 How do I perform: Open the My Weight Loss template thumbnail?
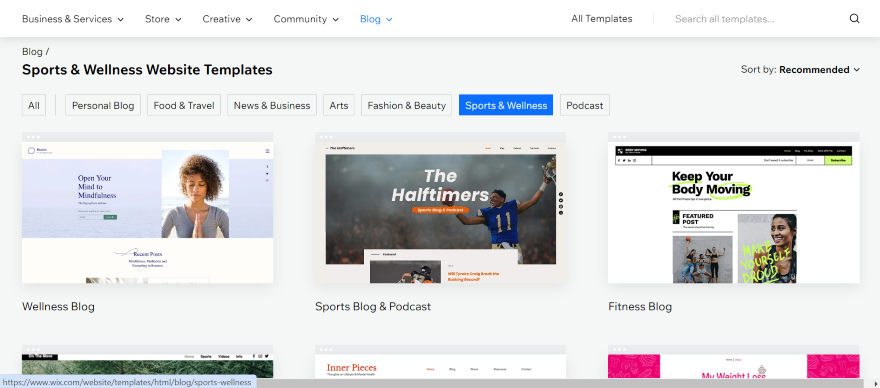pyautogui.click(x=734, y=362)
